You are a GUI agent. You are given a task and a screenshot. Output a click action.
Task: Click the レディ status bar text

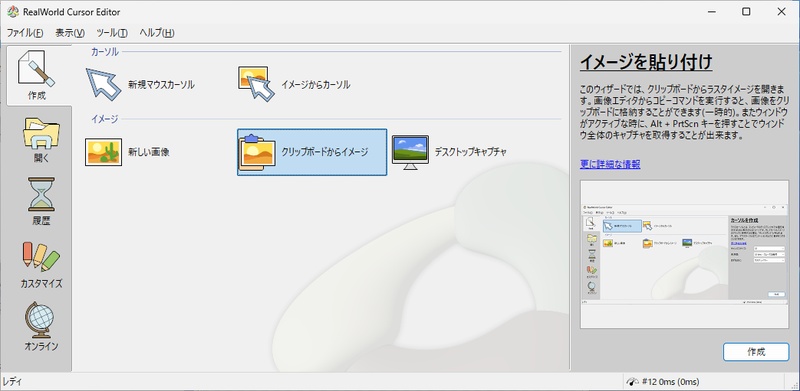point(12,382)
